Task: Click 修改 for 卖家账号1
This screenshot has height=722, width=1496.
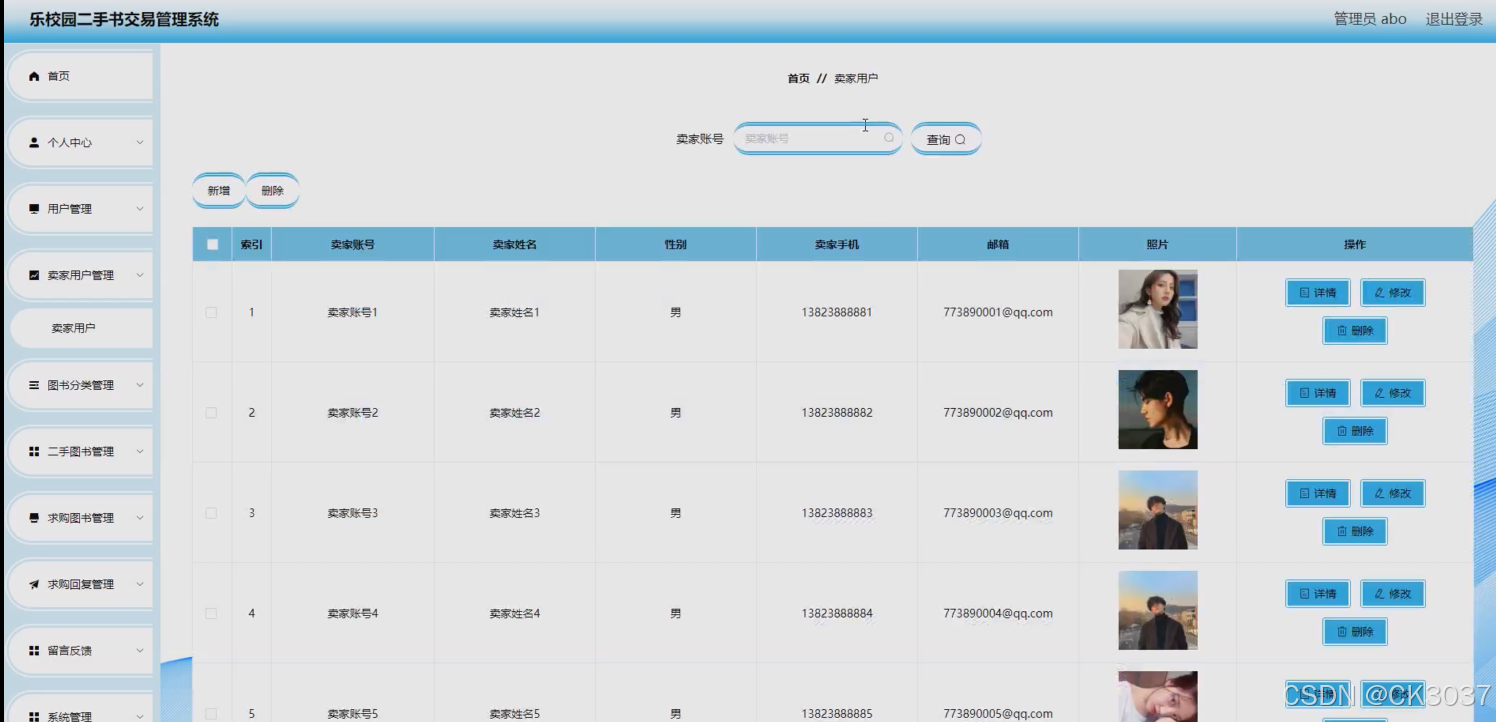Action: (x=1393, y=293)
